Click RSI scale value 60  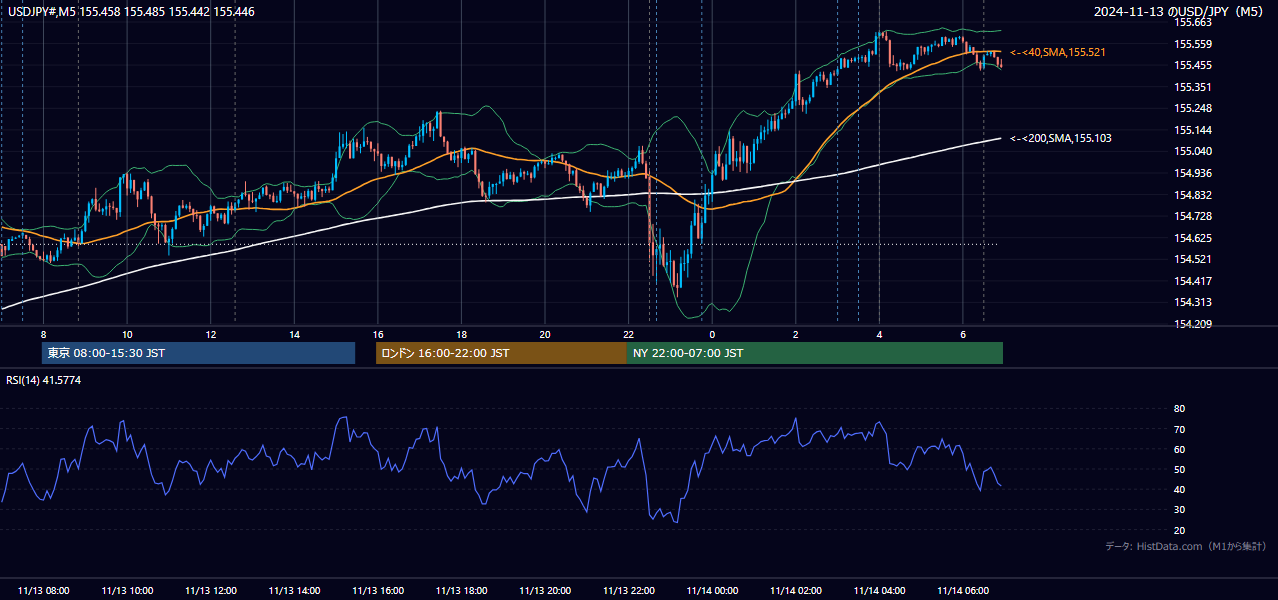point(1179,449)
